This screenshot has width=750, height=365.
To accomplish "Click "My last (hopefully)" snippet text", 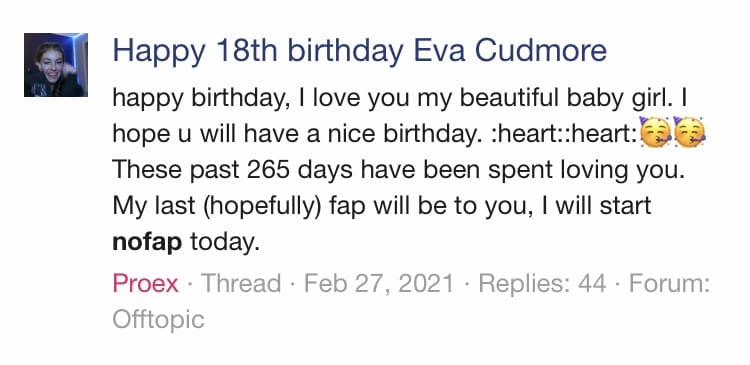I will (x=217, y=206).
